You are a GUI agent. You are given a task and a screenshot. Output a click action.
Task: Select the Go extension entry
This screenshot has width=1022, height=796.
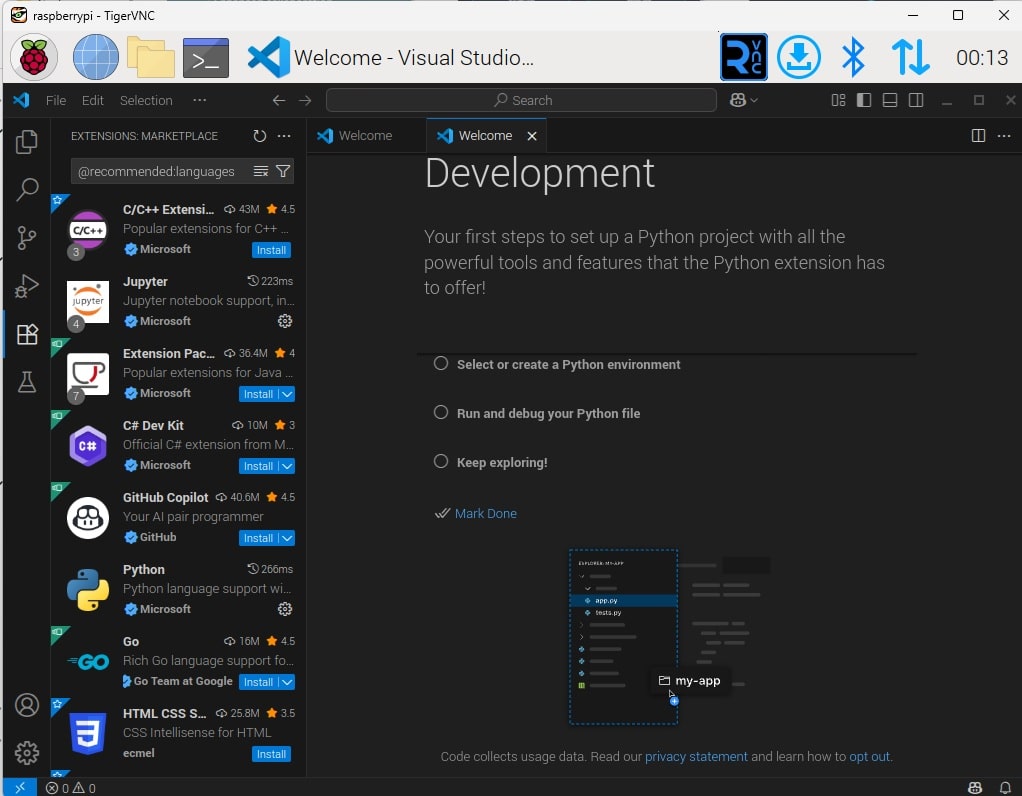(x=179, y=661)
